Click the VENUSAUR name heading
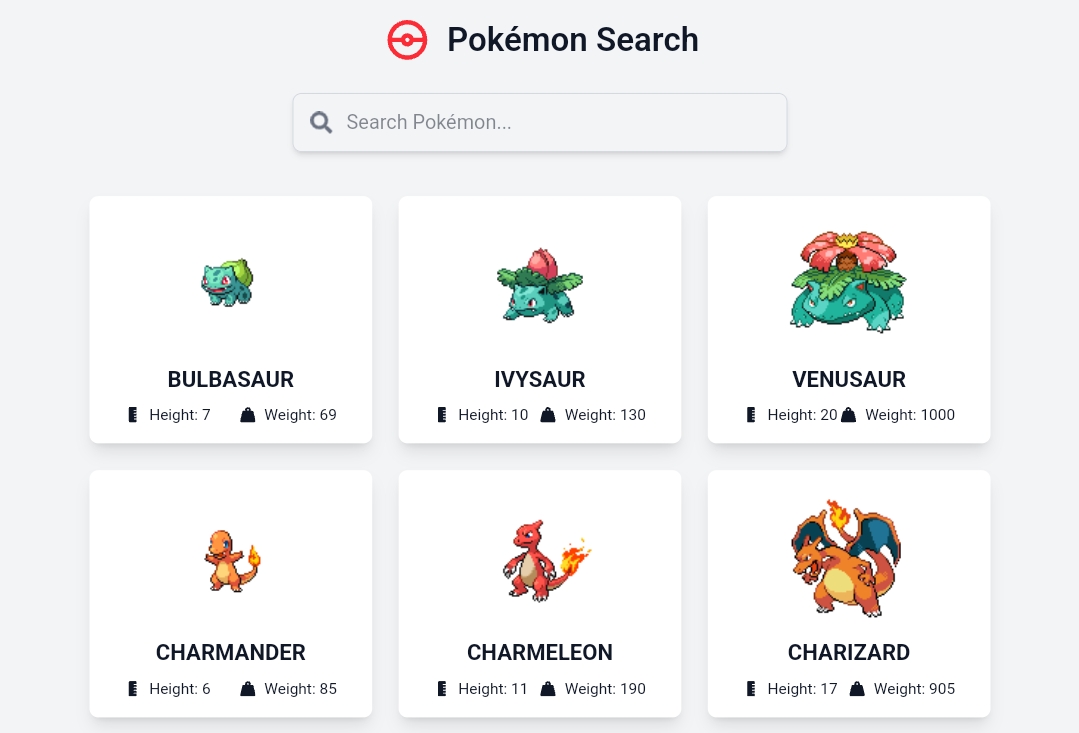Viewport: 1079px width, 733px height. (x=849, y=380)
